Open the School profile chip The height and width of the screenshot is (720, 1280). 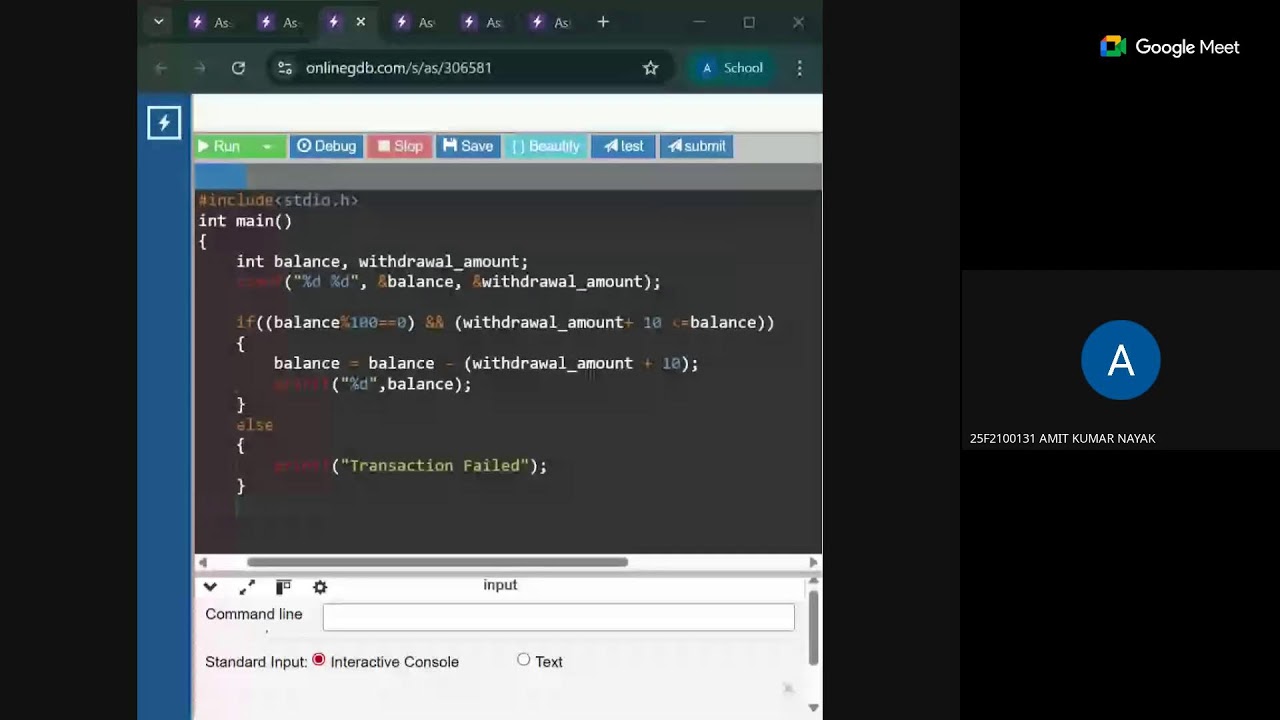(x=732, y=68)
